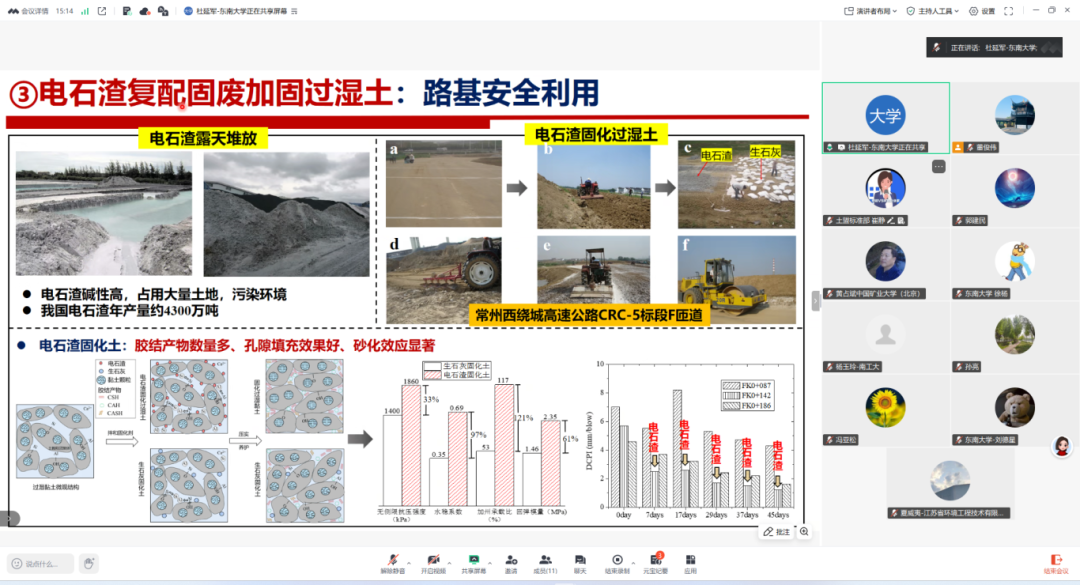Click the assistant avatar floating at right edge
The height and width of the screenshot is (585, 1080).
pos(1062,447)
